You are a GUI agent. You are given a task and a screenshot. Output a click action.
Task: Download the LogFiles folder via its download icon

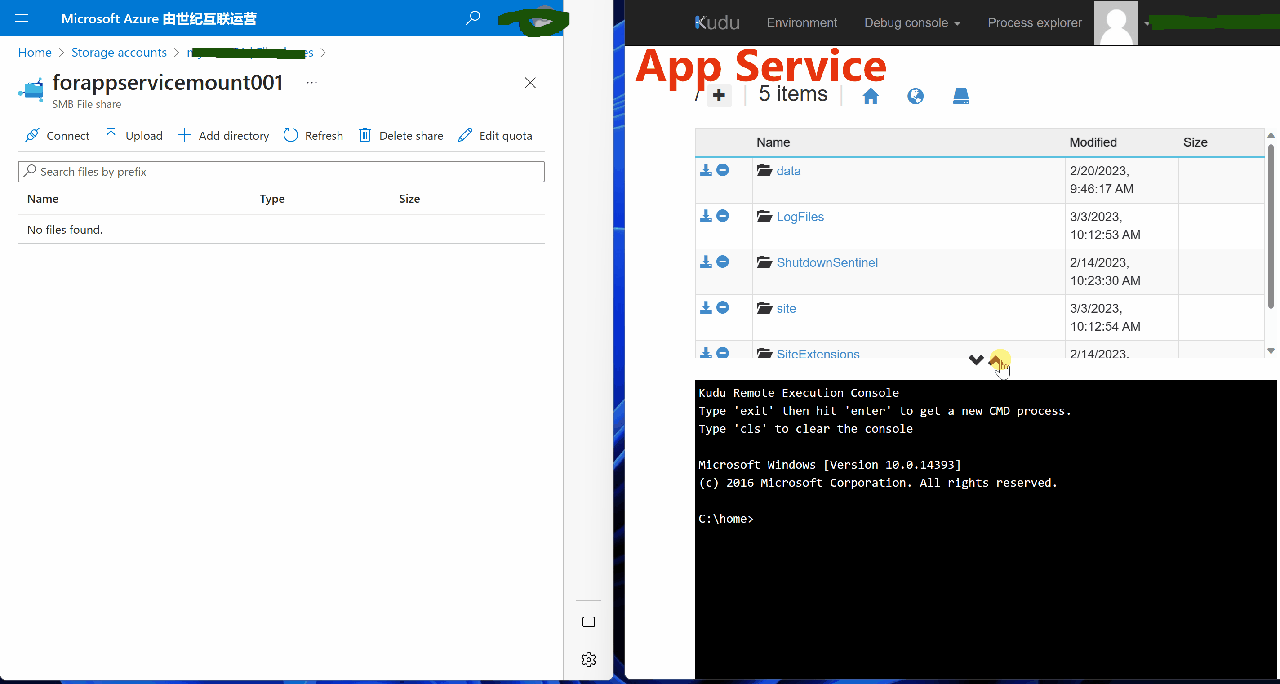click(705, 216)
